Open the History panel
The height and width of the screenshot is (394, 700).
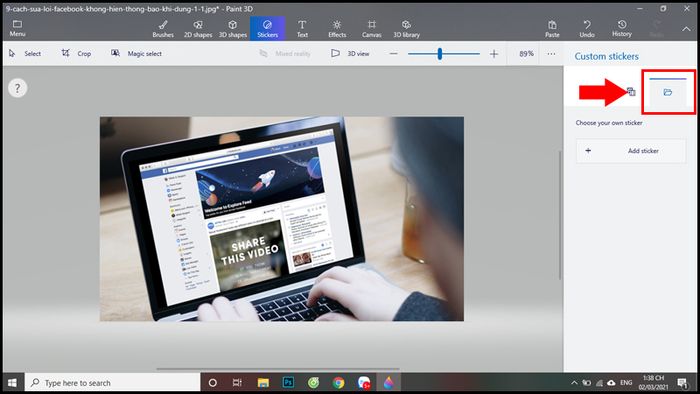pyautogui.click(x=622, y=29)
